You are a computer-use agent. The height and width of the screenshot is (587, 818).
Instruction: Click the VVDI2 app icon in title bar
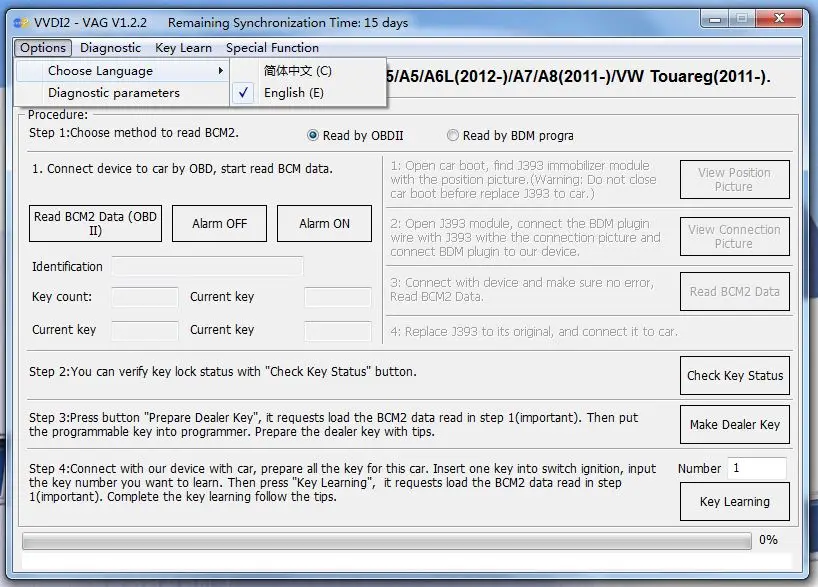tap(20, 23)
